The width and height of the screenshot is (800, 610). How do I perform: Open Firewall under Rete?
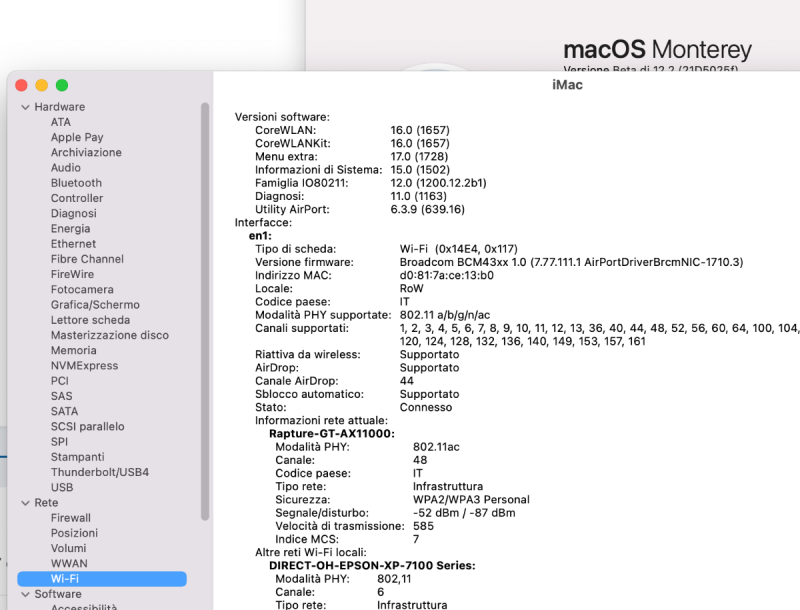[70, 518]
